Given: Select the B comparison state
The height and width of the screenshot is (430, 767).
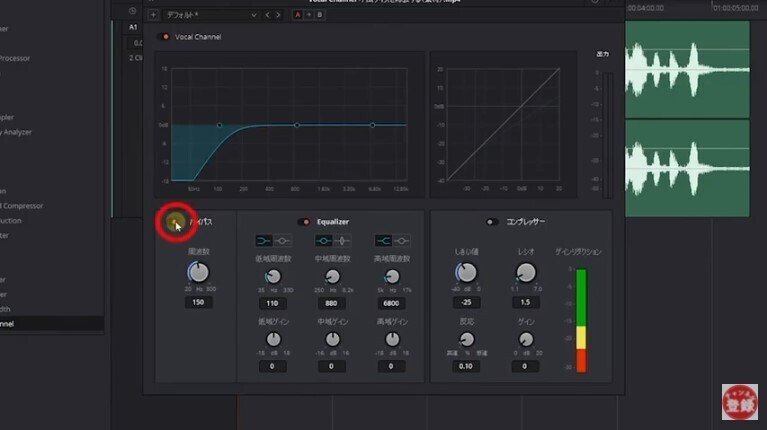Looking at the screenshot, I should [x=320, y=15].
